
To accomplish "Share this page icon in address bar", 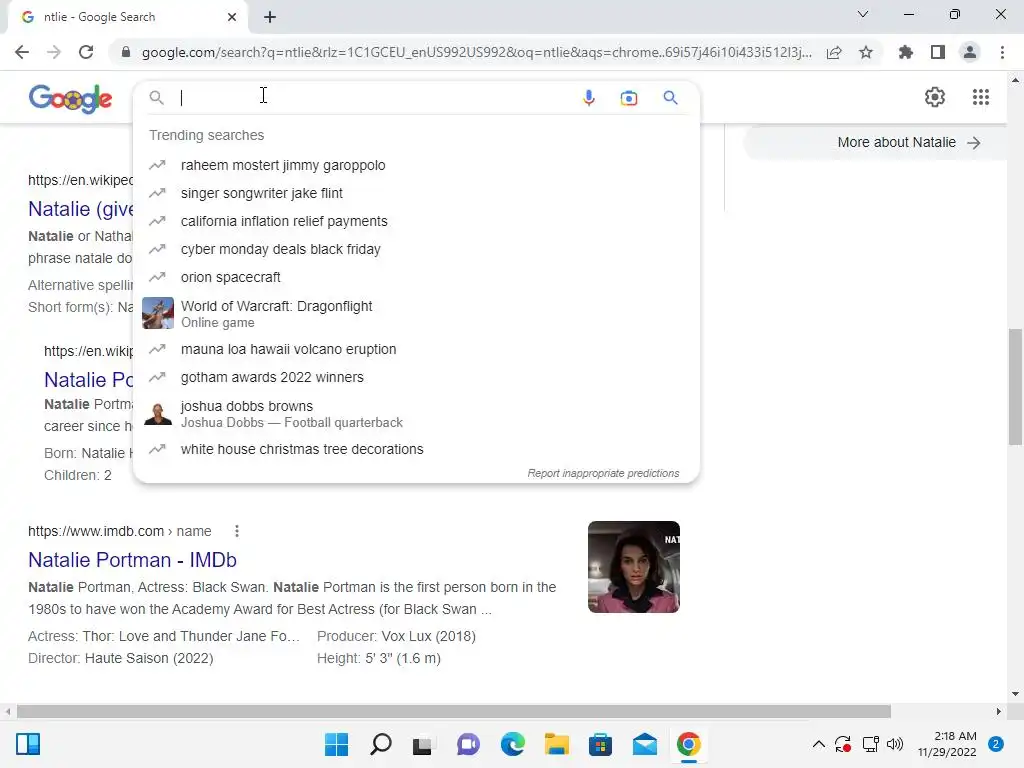I will point(834,52).
